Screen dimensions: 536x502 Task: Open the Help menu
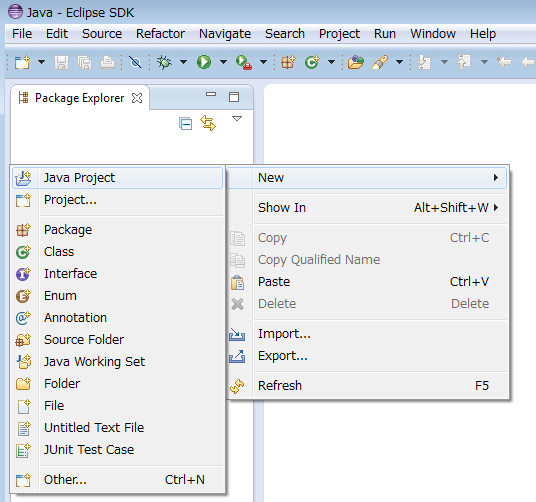tap(483, 34)
